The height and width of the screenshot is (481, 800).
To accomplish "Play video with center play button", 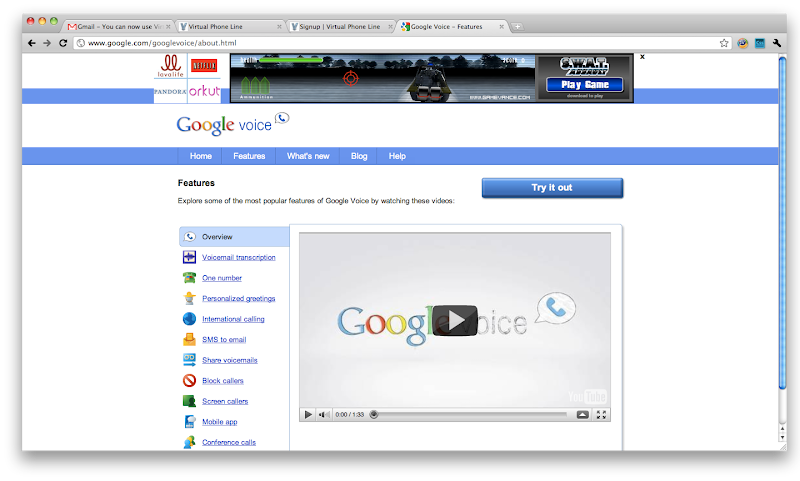I will tap(455, 320).
